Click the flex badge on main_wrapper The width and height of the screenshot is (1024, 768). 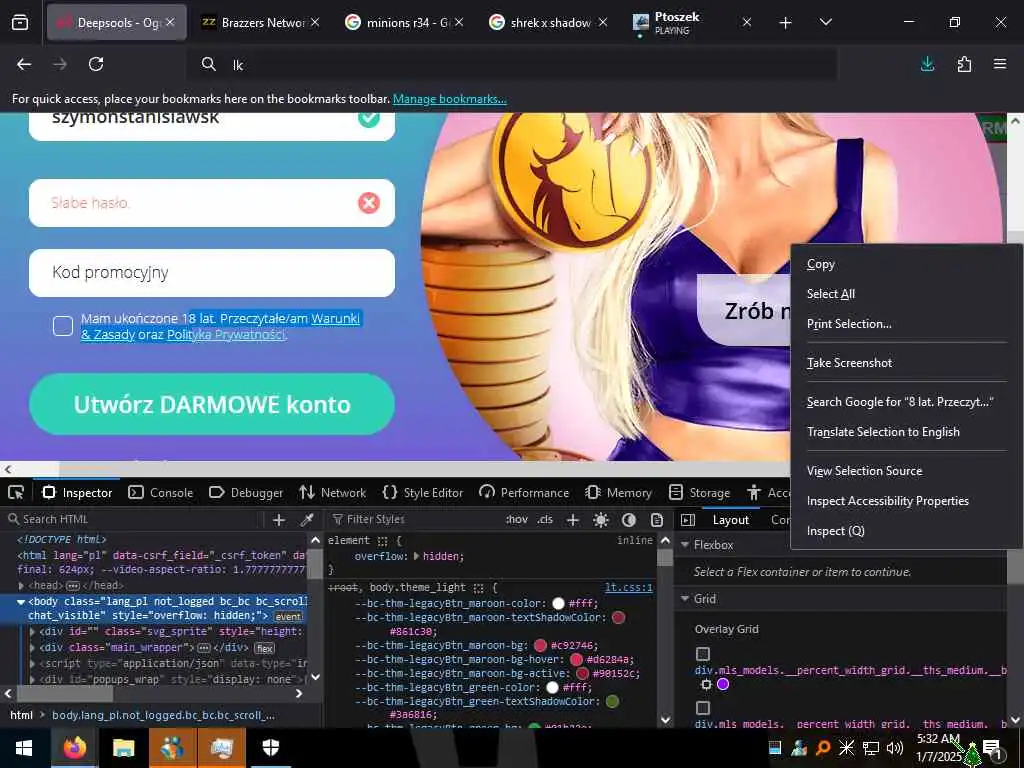(264, 648)
